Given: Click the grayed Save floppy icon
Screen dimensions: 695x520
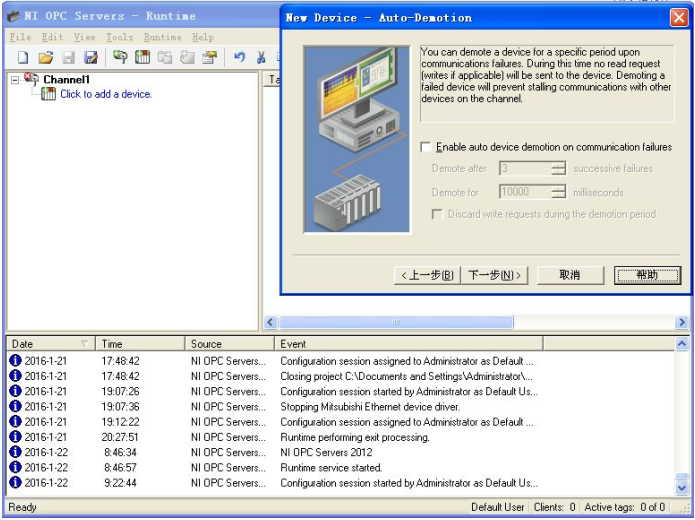Looking at the screenshot, I should click(x=68, y=57).
